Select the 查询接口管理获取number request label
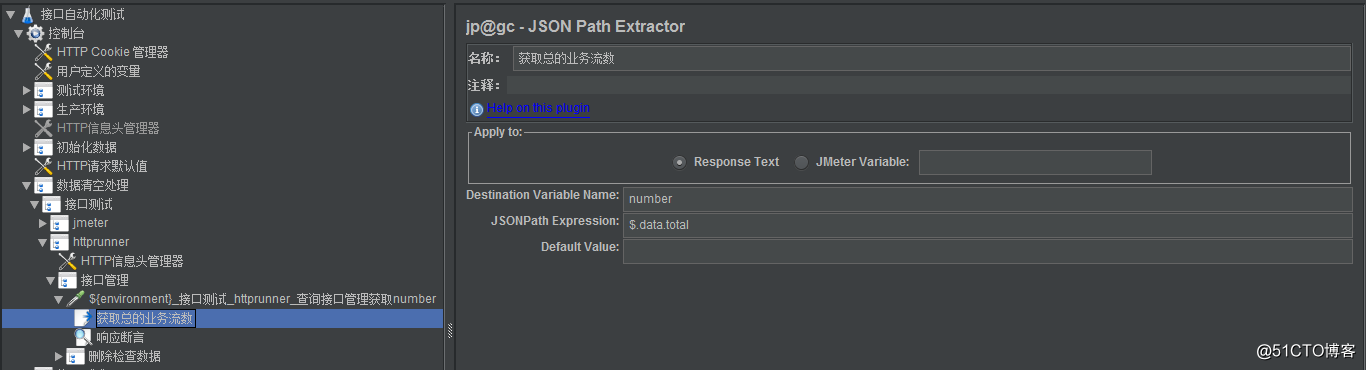The width and height of the screenshot is (1366, 370). point(262,299)
